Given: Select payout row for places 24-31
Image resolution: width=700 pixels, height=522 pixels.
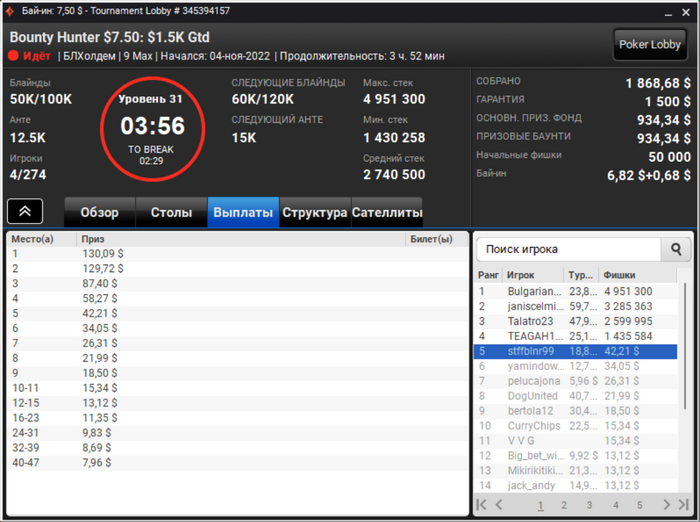Looking at the screenshot, I should coord(238,433).
